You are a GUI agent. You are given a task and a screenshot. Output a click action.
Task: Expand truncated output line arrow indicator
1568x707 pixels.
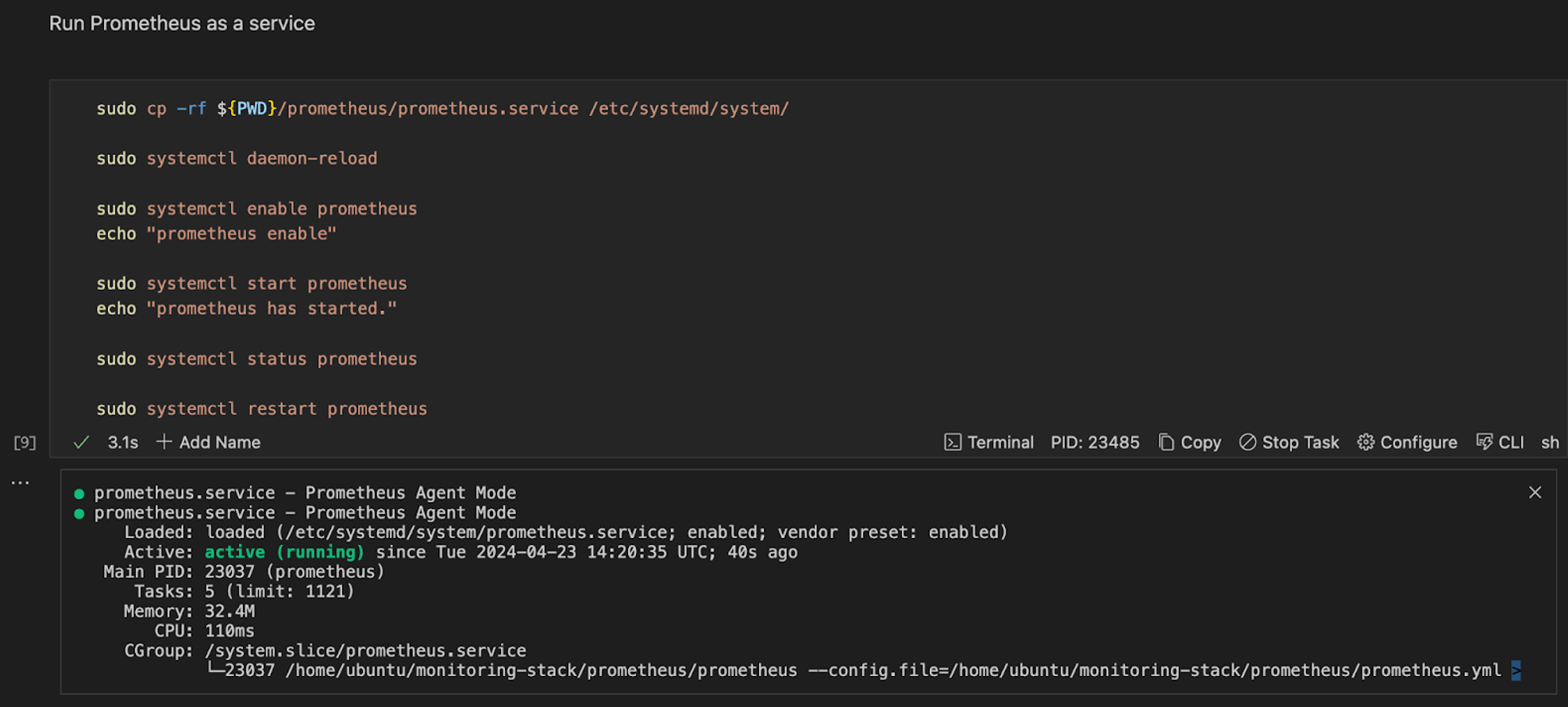[x=1516, y=670]
